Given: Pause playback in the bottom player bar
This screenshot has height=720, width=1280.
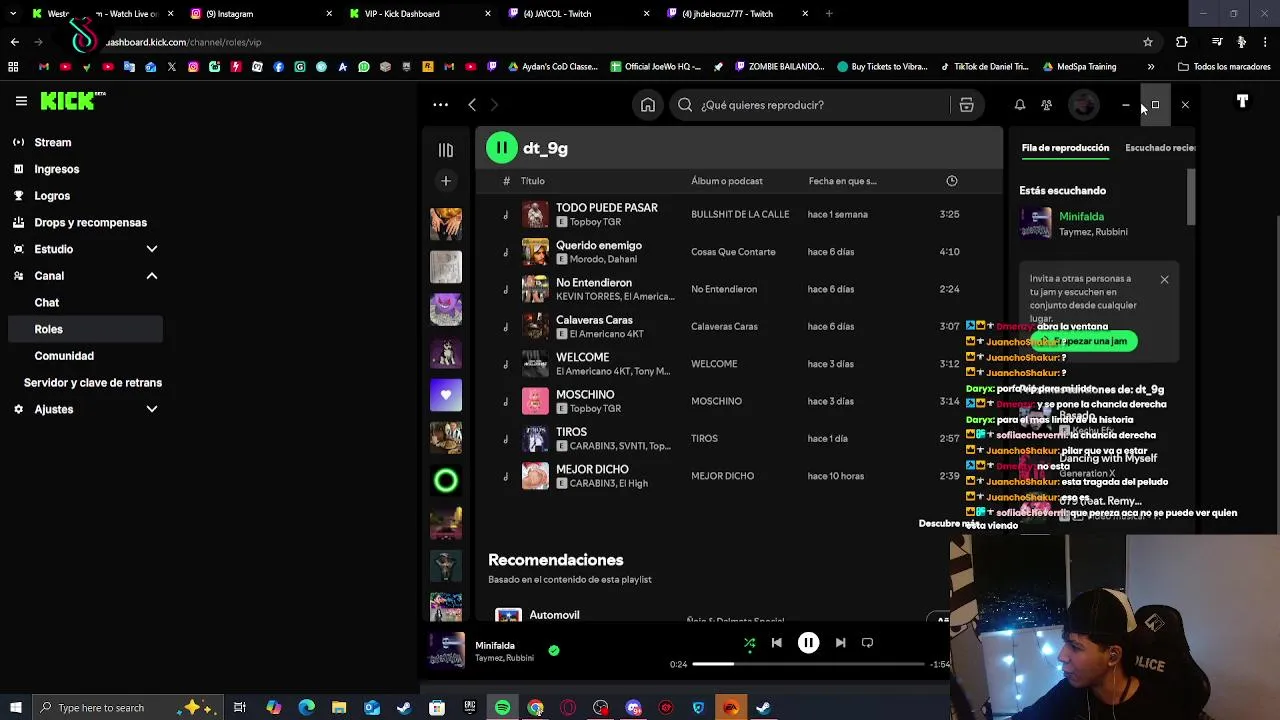Looking at the screenshot, I should click(x=808, y=643).
